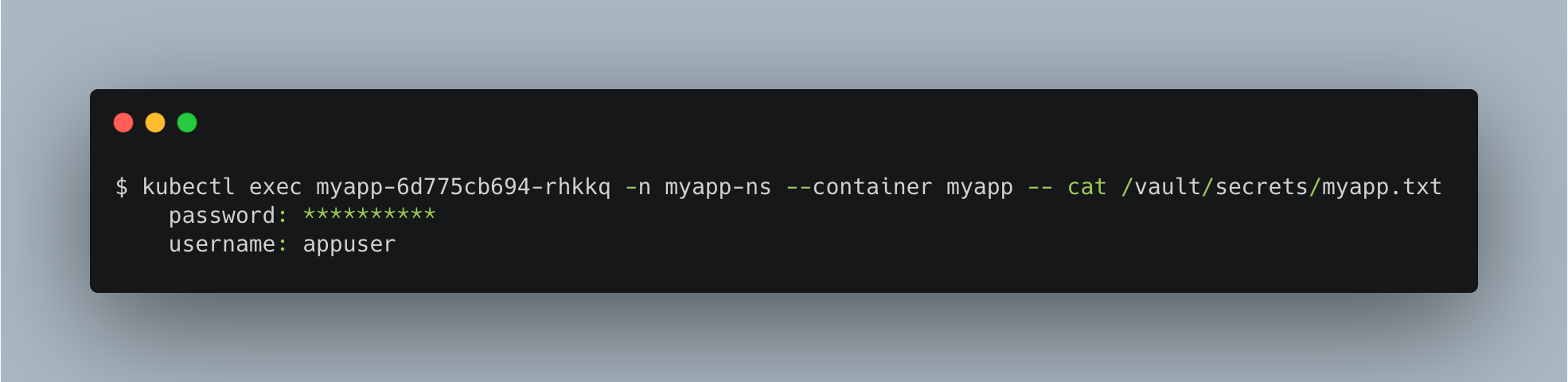This screenshot has height=382, width=1568.
Task: Click the double dash separator before cat
Action: point(1040,188)
